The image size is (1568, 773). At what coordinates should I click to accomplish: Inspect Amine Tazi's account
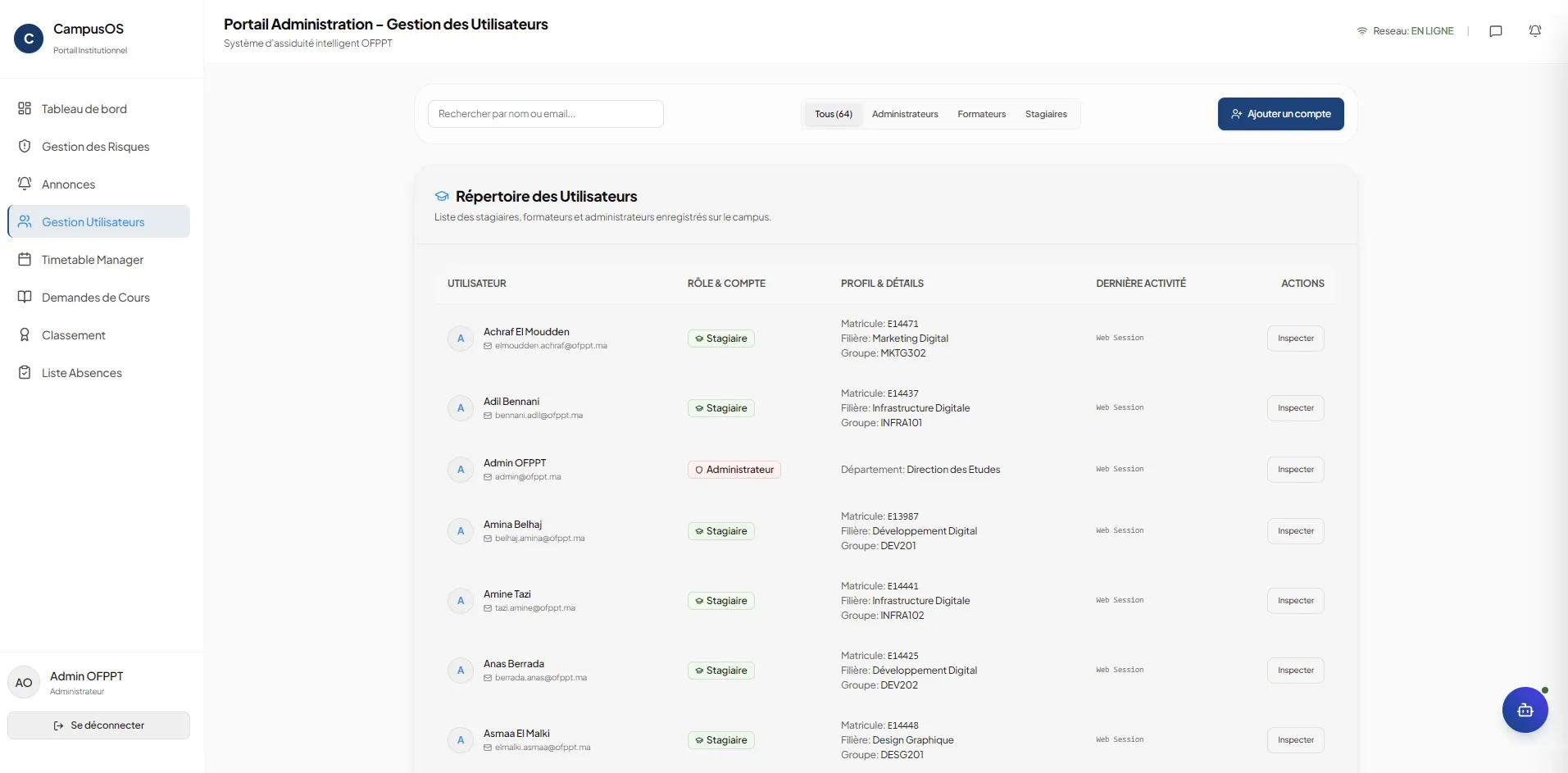point(1296,601)
